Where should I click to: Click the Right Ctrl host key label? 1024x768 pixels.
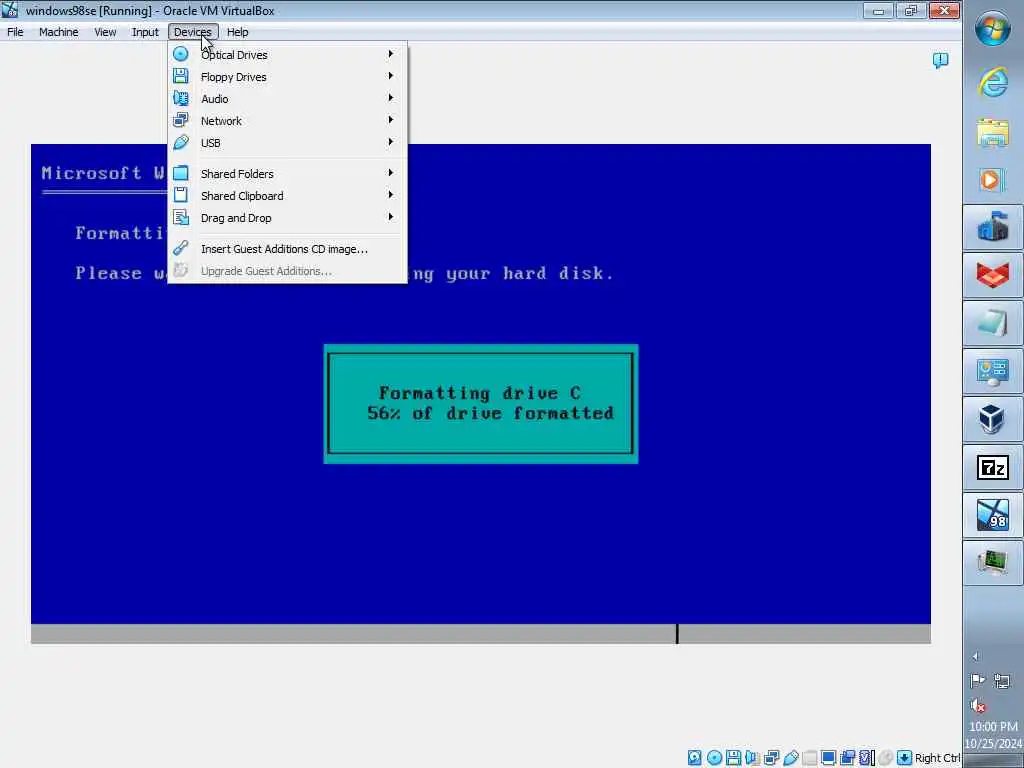[x=937, y=758]
